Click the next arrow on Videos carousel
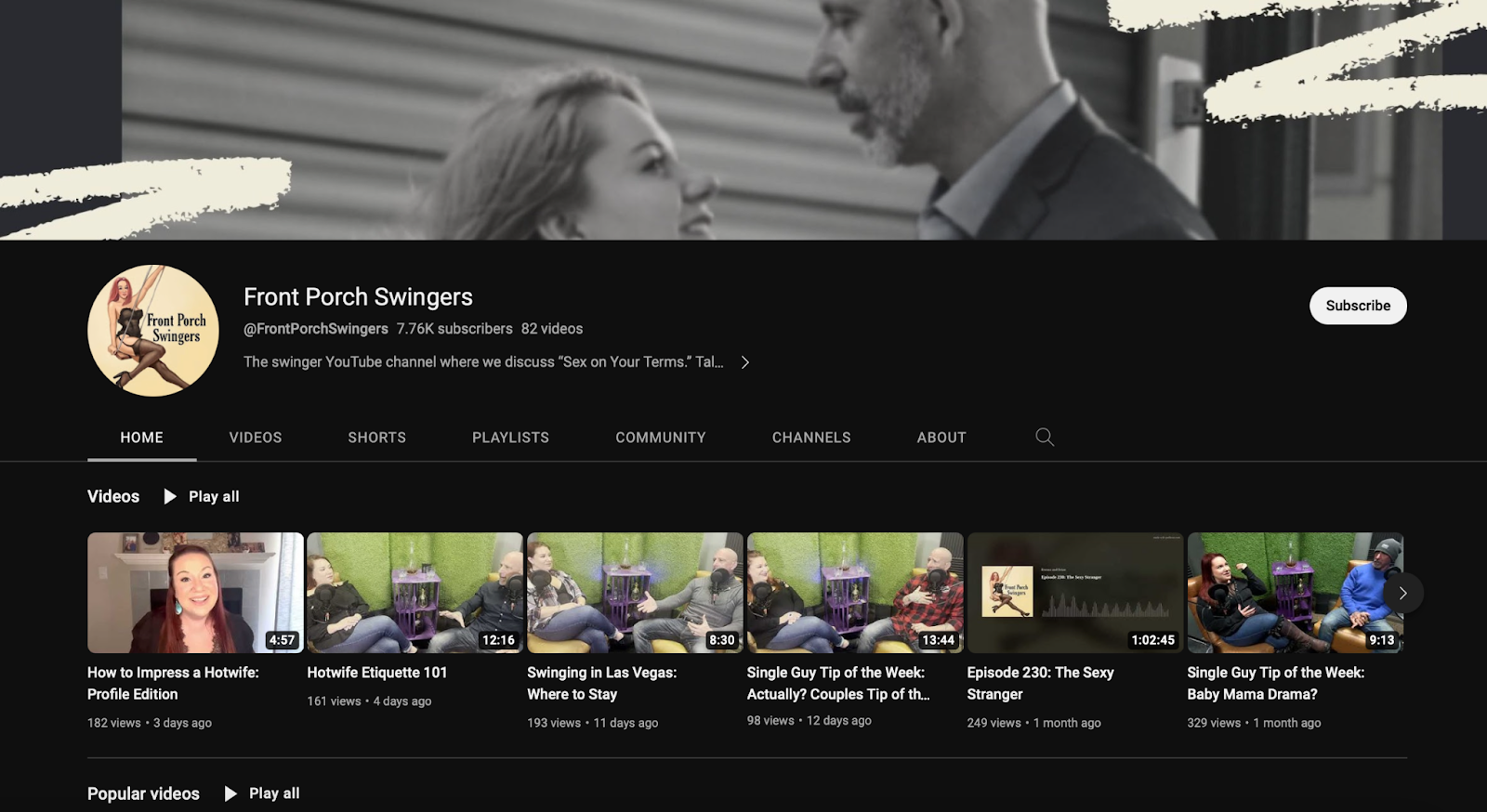This screenshot has width=1487, height=812. 1402,593
